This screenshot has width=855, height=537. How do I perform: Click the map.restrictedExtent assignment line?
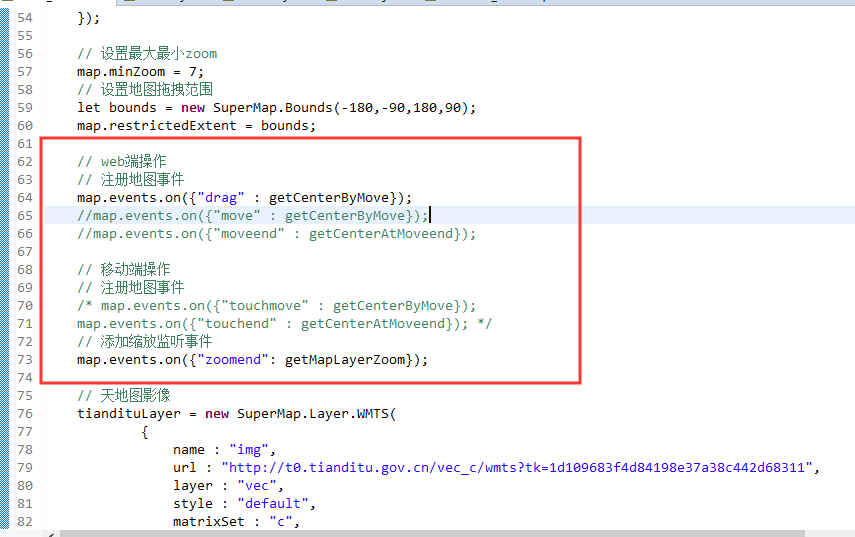(196, 126)
